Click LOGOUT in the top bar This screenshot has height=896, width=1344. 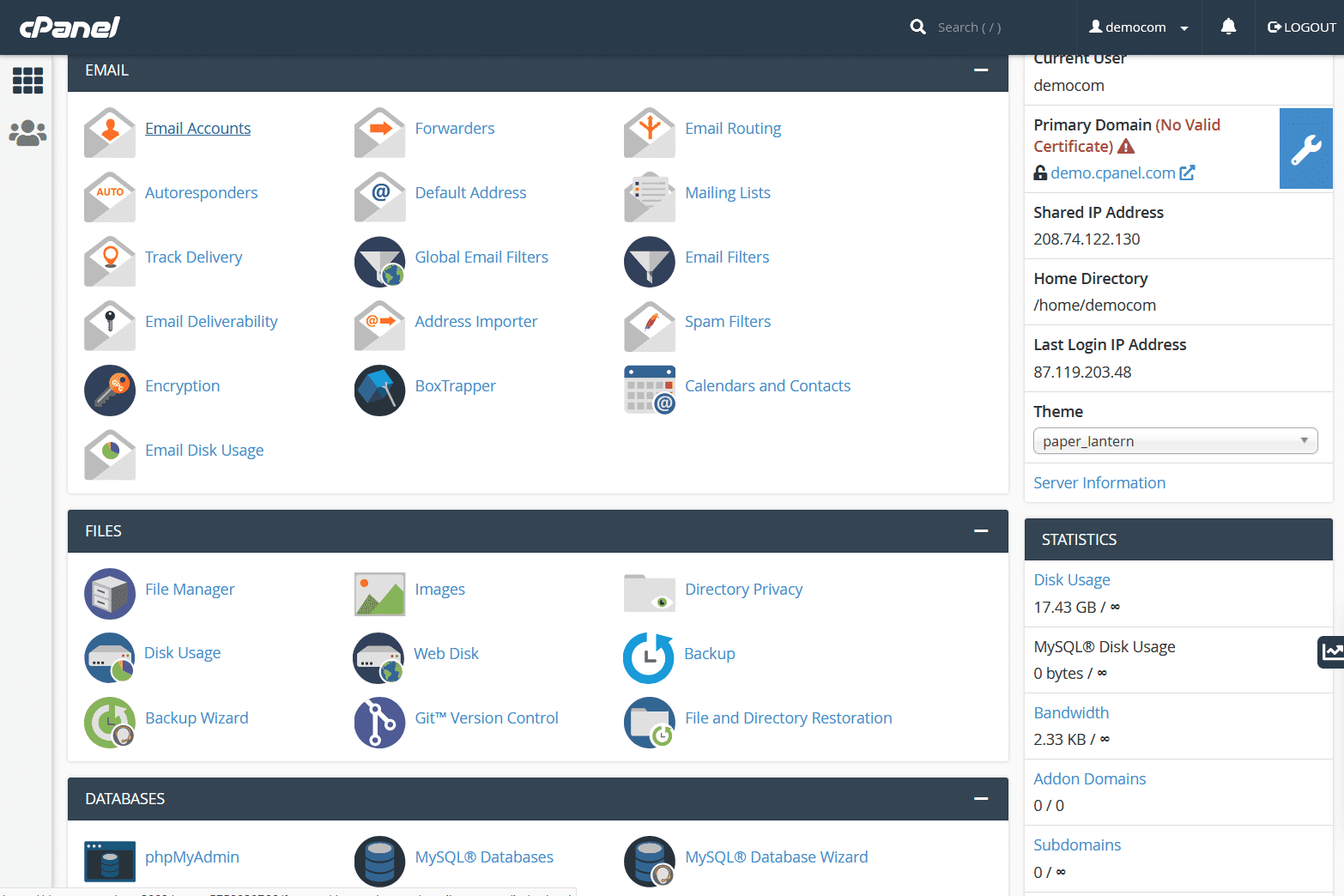1301,27
